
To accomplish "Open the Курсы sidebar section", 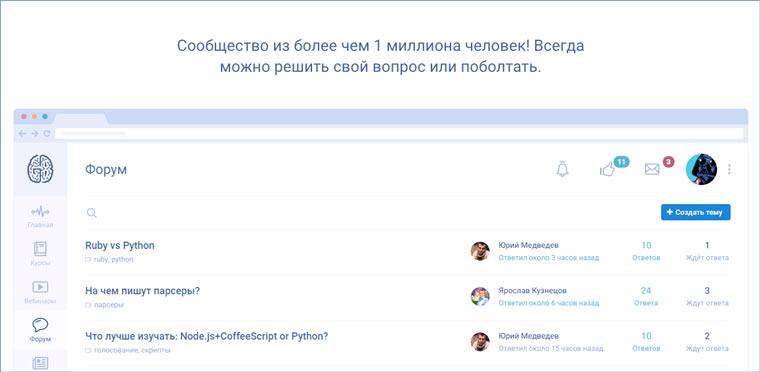I will [x=40, y=254].
